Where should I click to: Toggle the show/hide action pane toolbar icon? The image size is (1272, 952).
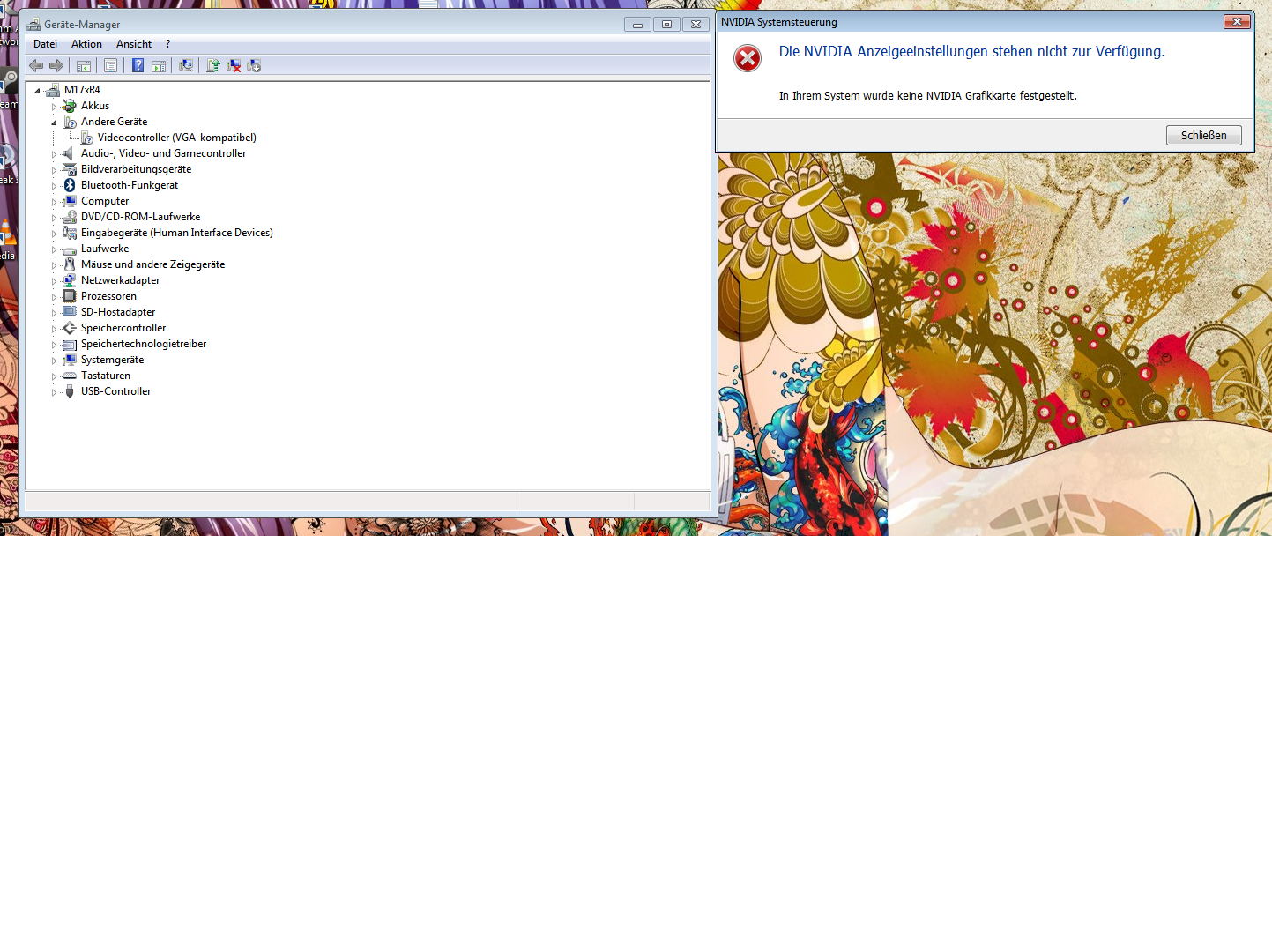[159, 65]
